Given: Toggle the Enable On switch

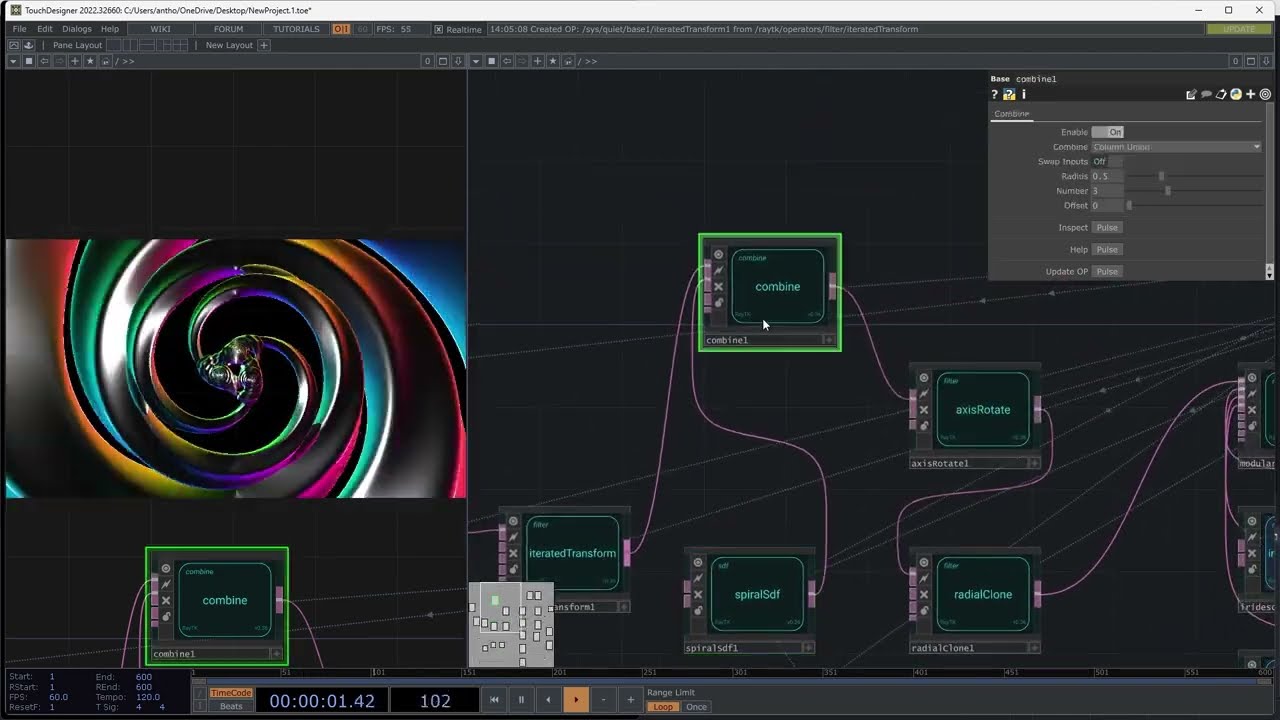Looking at the screenshot, I should click(1107, 132).
